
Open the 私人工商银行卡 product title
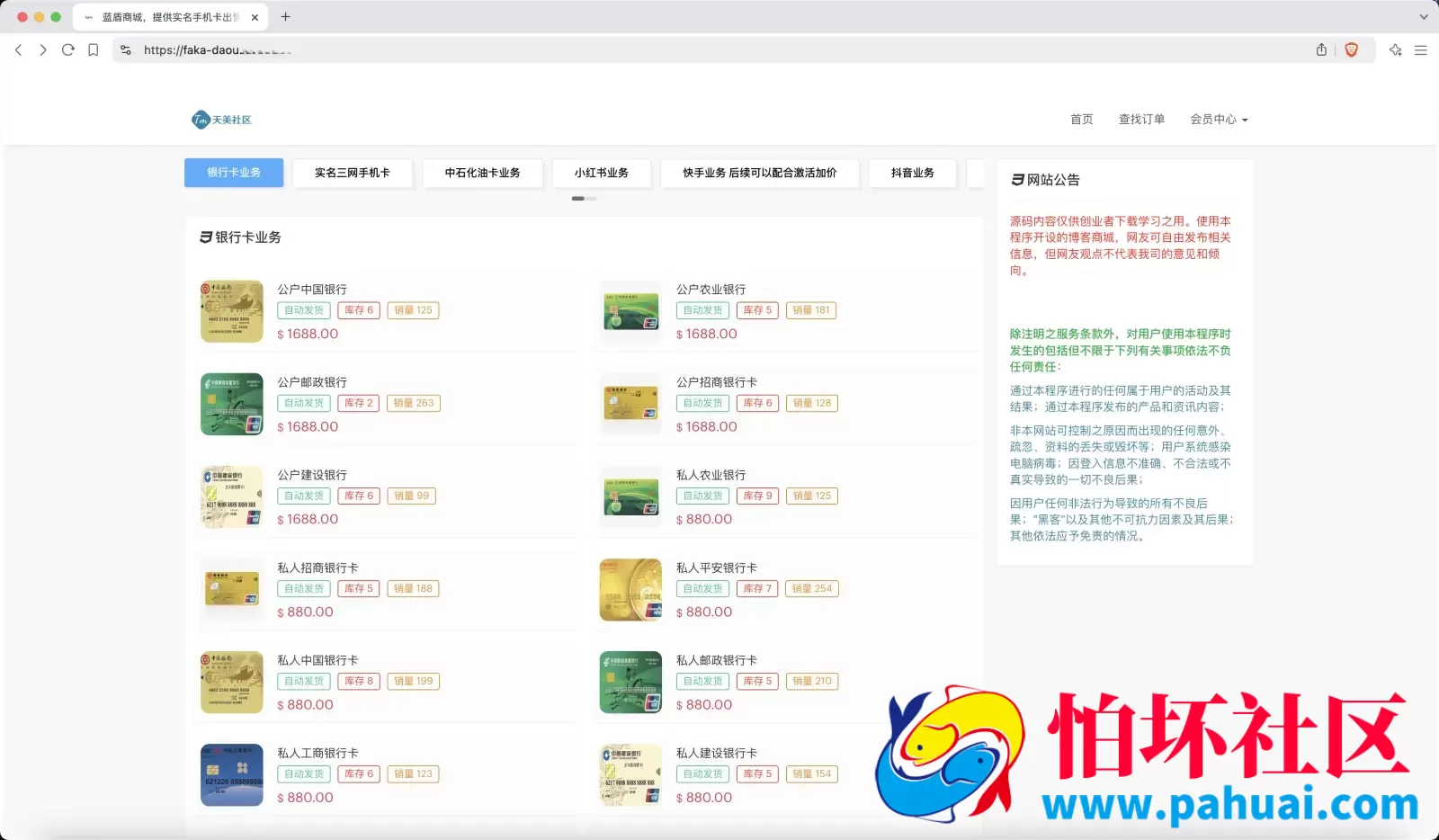(x=317, y=753)
